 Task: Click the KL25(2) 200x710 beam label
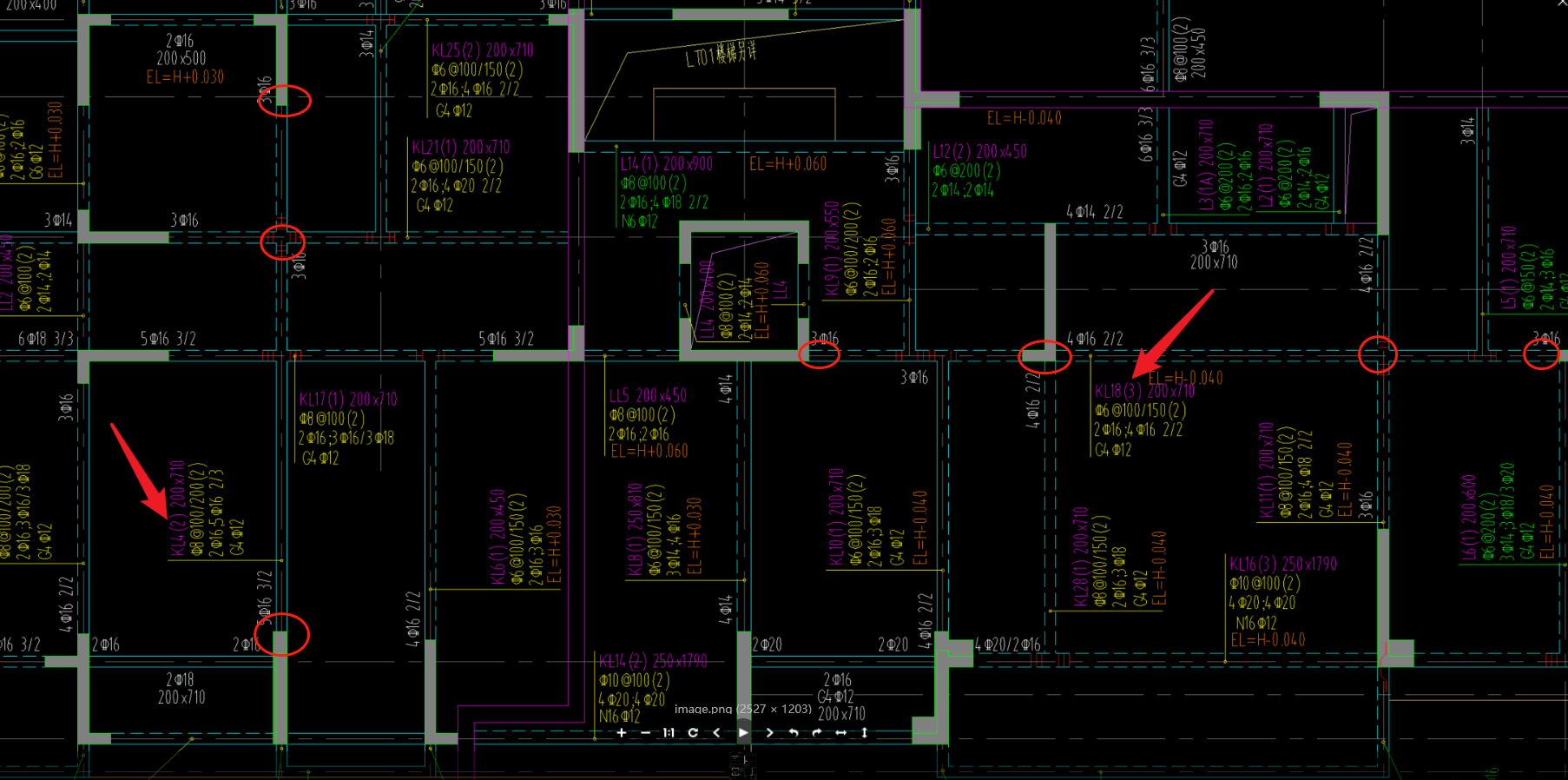pos(483,50)
